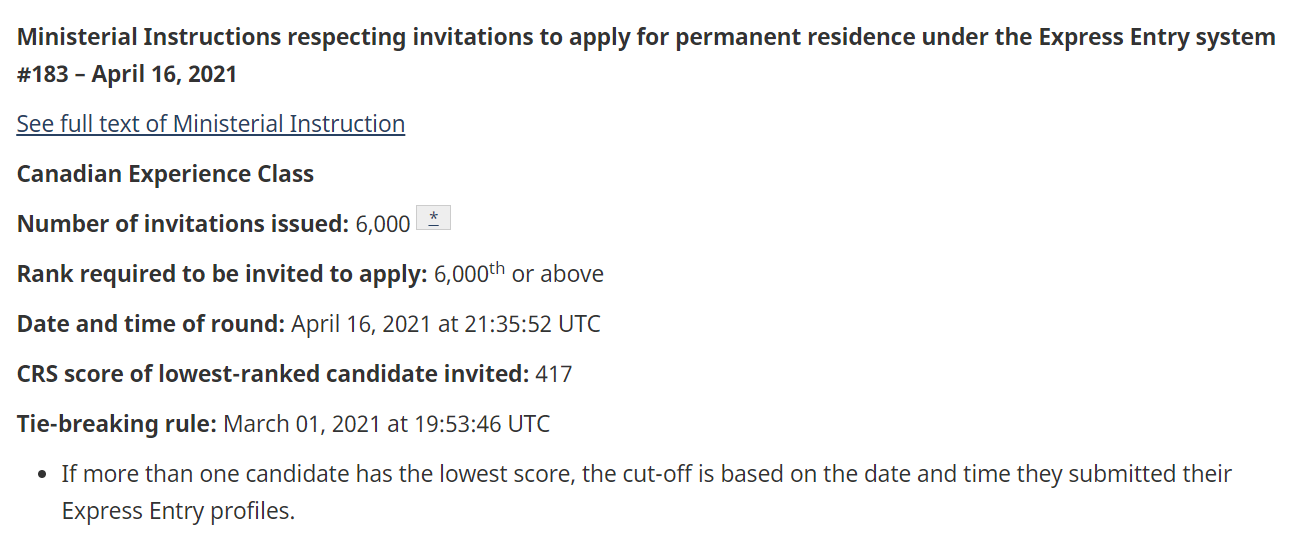Click the 'Express Entry profiles.' closing line
Screen dimensions: 1301x541
[178, 511]
